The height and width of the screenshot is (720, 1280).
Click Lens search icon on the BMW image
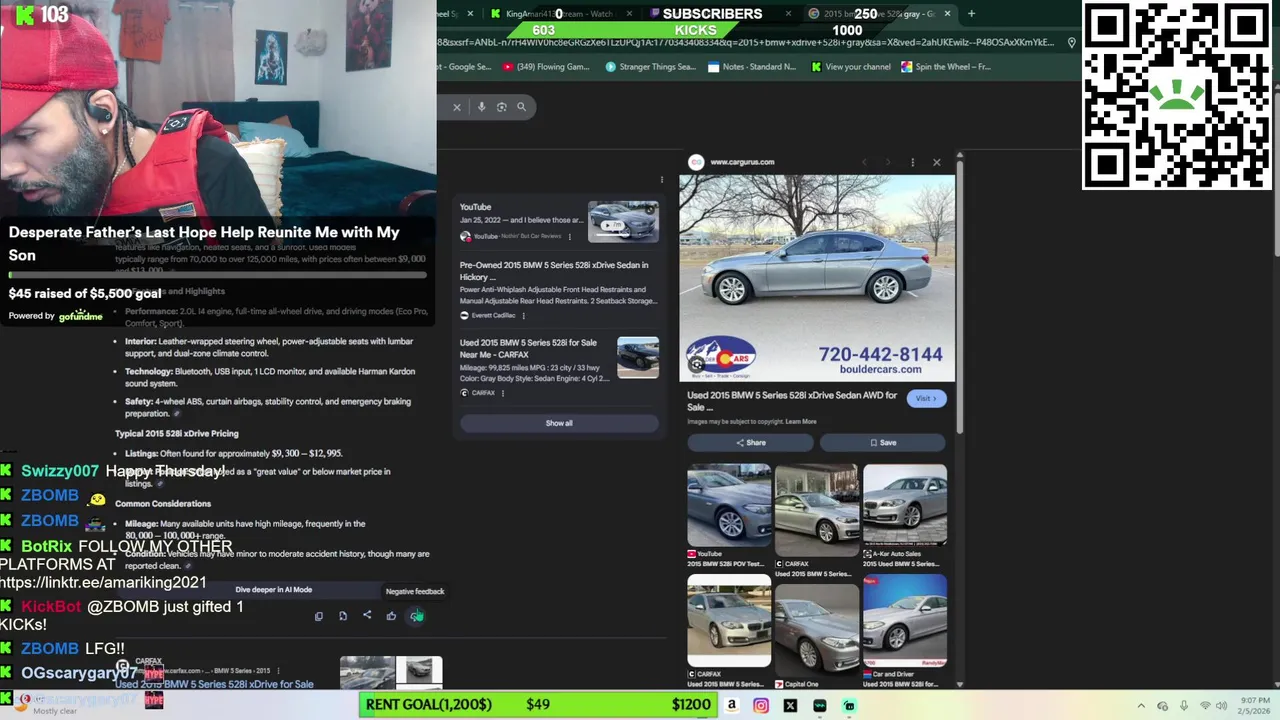[697, 365]
